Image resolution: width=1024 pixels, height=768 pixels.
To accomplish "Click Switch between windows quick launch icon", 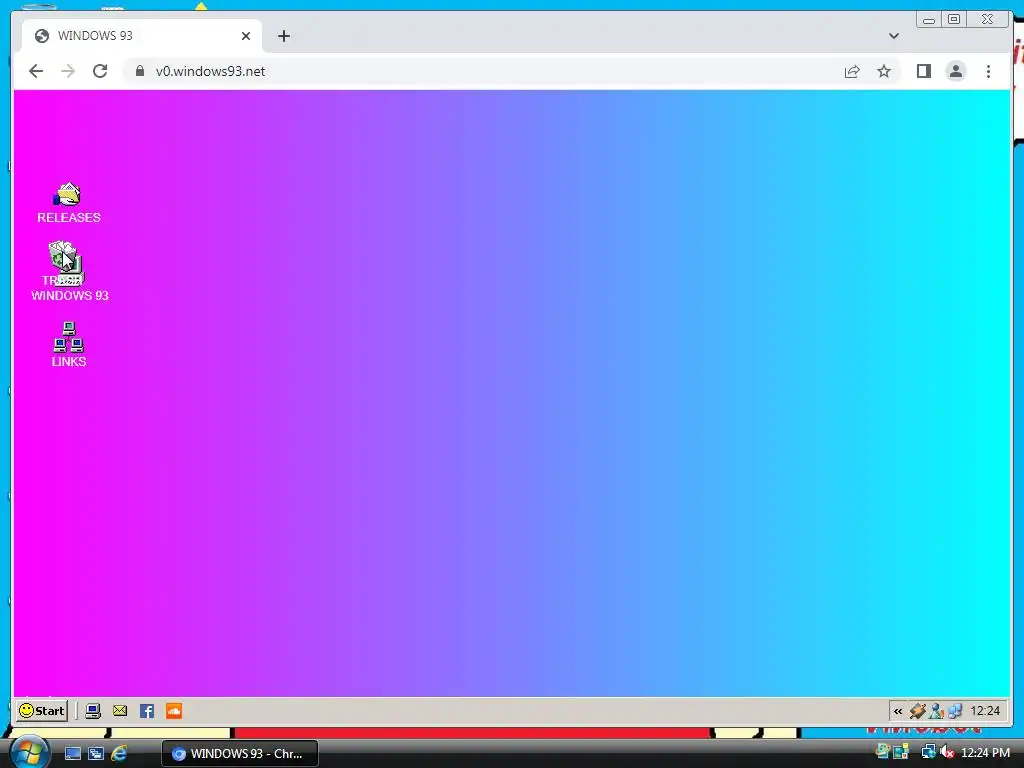I will click(96, 754).
